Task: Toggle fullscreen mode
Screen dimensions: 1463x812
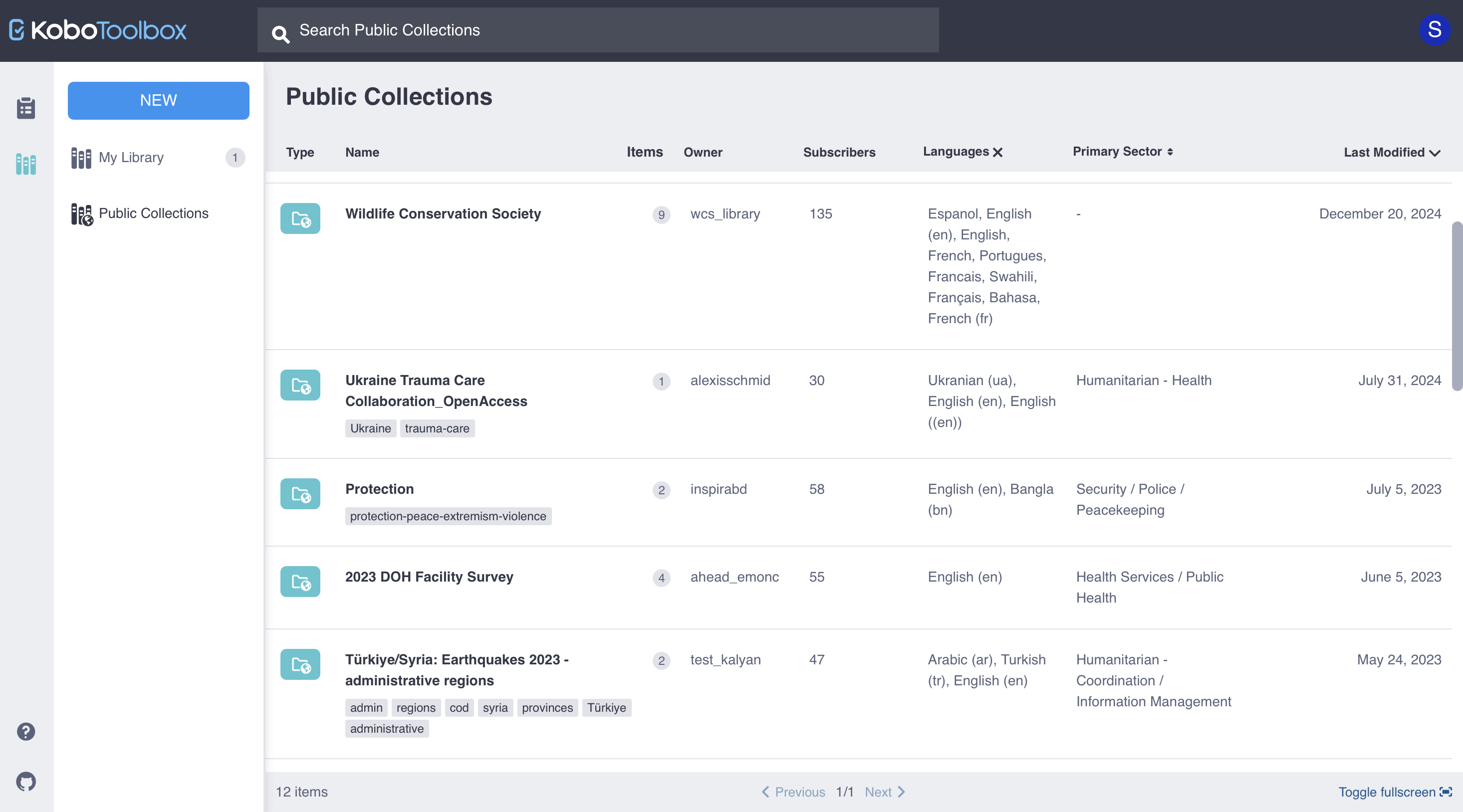Action: coord(1395,792)
